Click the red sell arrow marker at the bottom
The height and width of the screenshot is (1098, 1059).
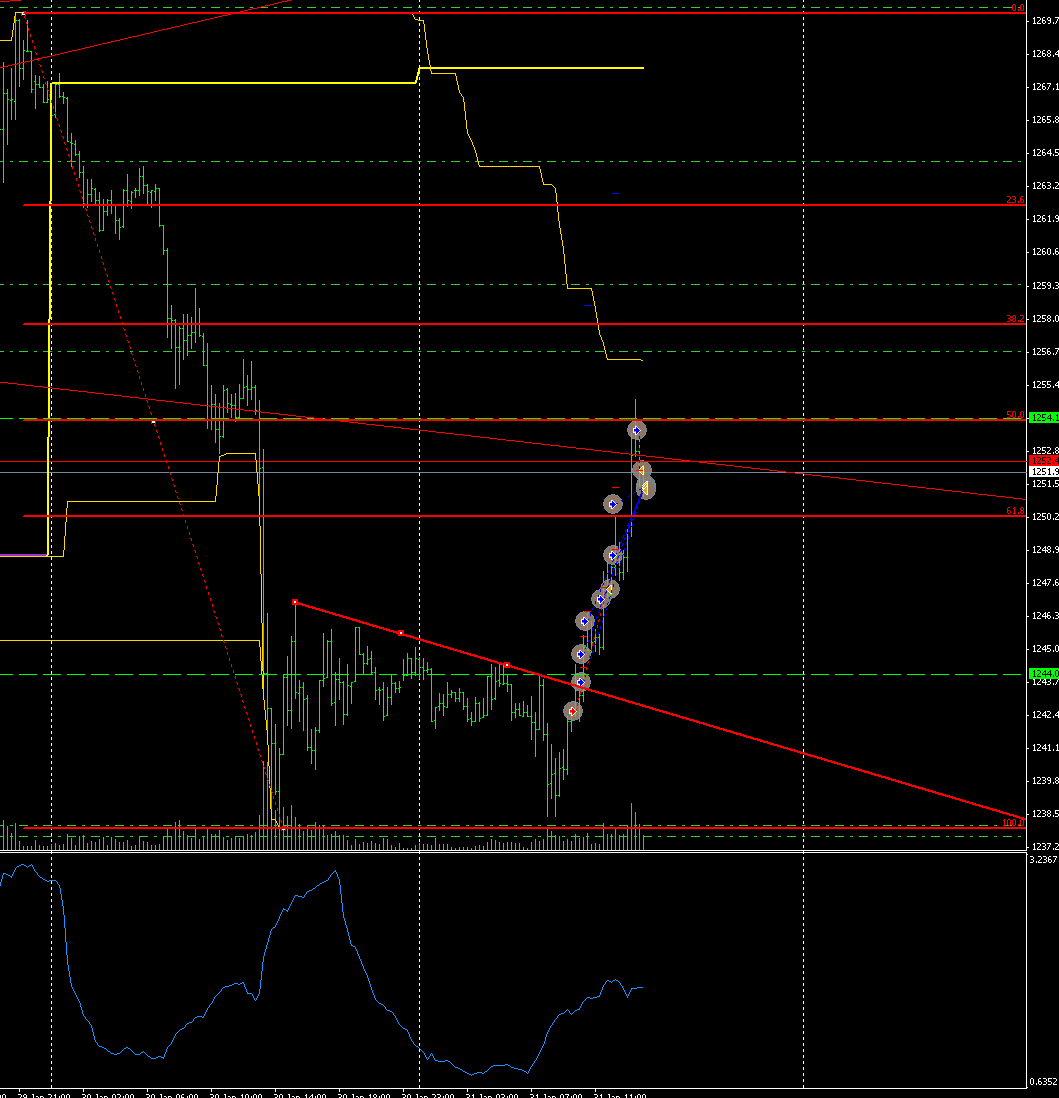click(573, 711)
